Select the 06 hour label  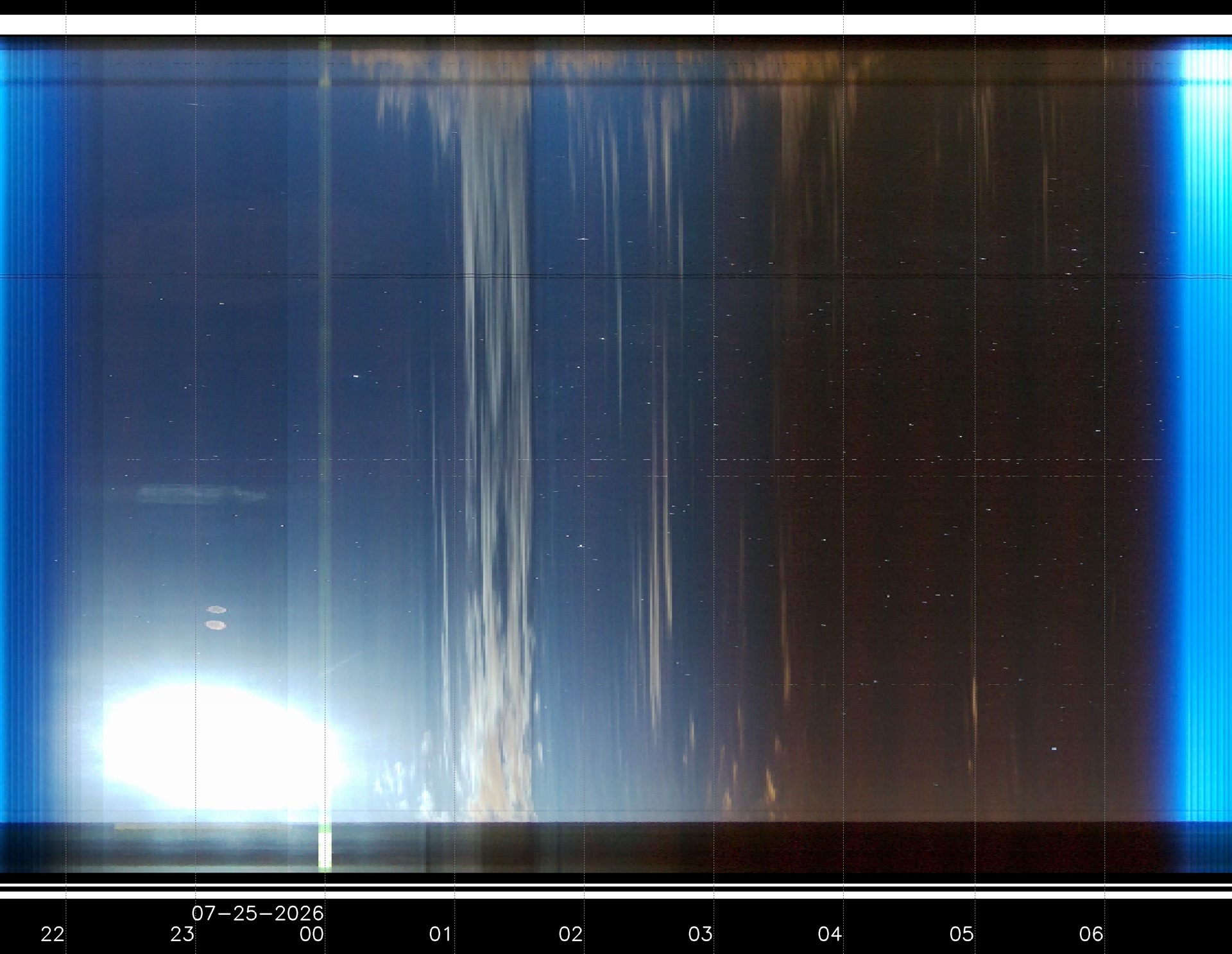point(1091,934)
